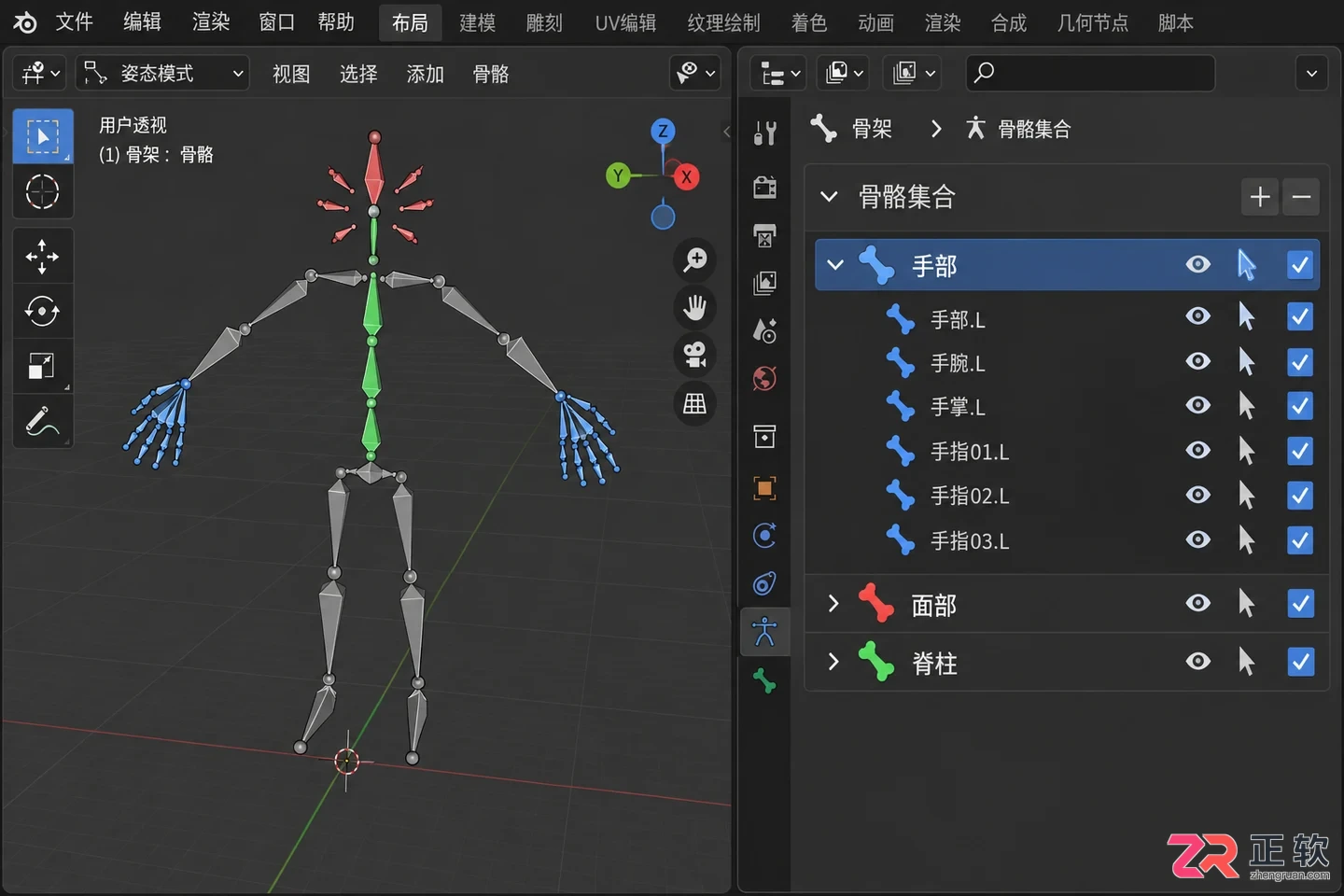Remove bone collection with minus button
The image size is (1344, 896).
tap(1301, 196)
